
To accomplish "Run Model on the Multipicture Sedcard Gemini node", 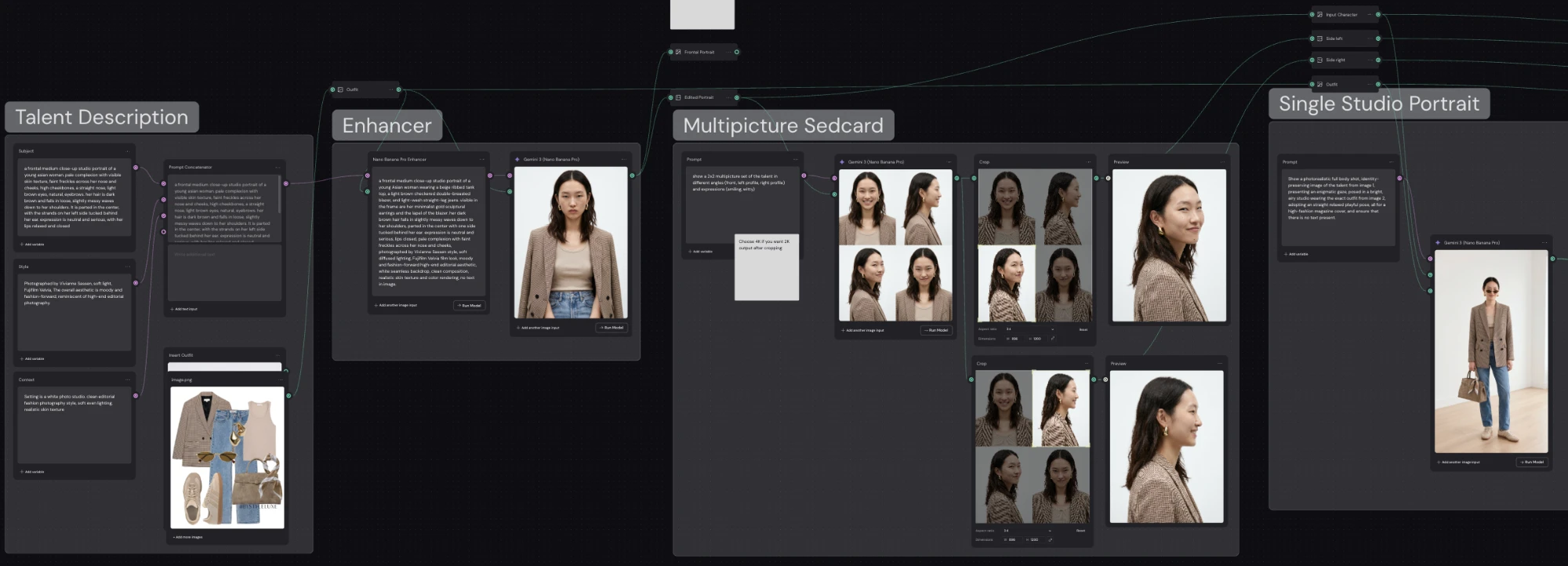I will click(937, 331).
